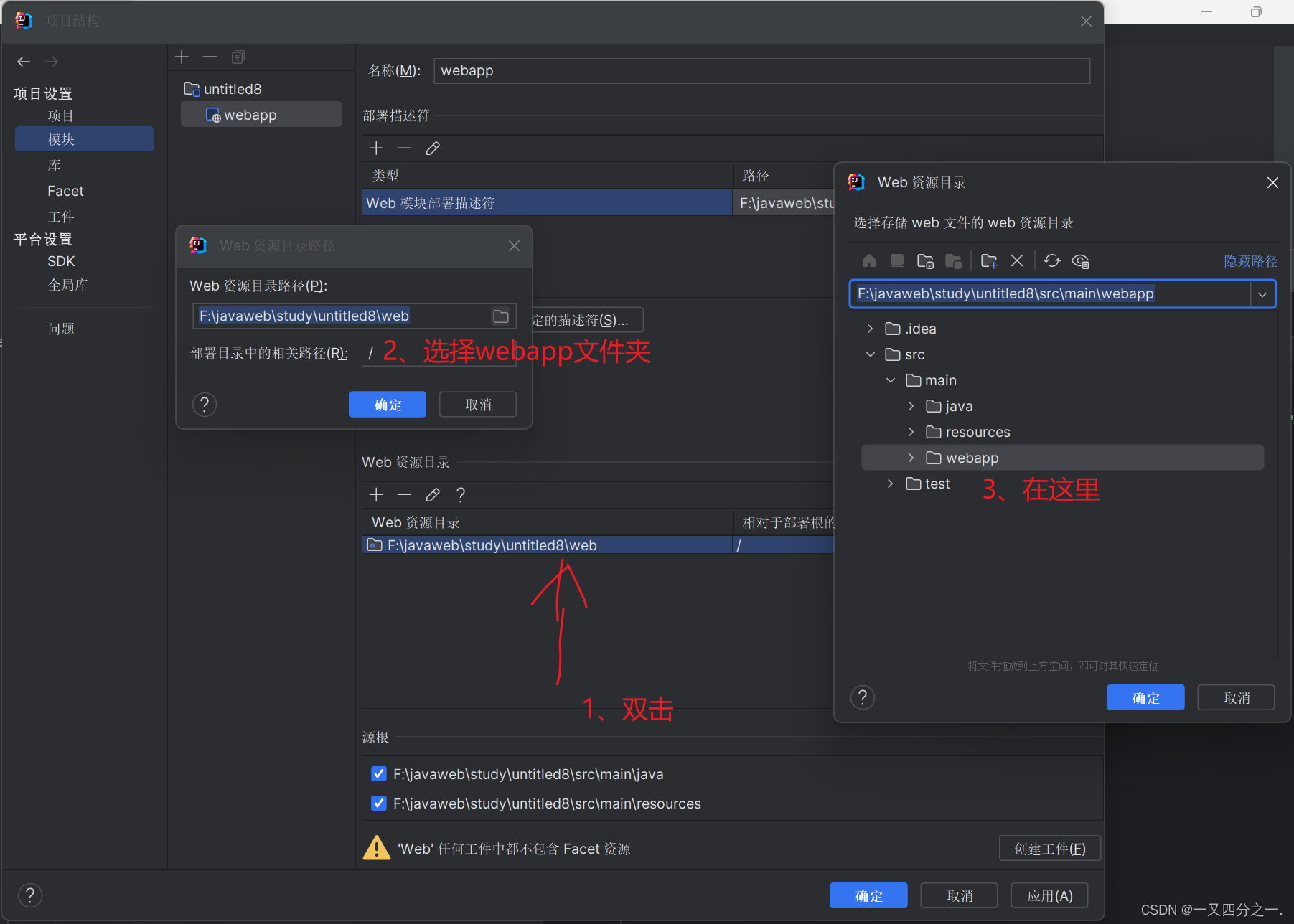
Task: Click 创建工件 button
Action: (1050, 849)
